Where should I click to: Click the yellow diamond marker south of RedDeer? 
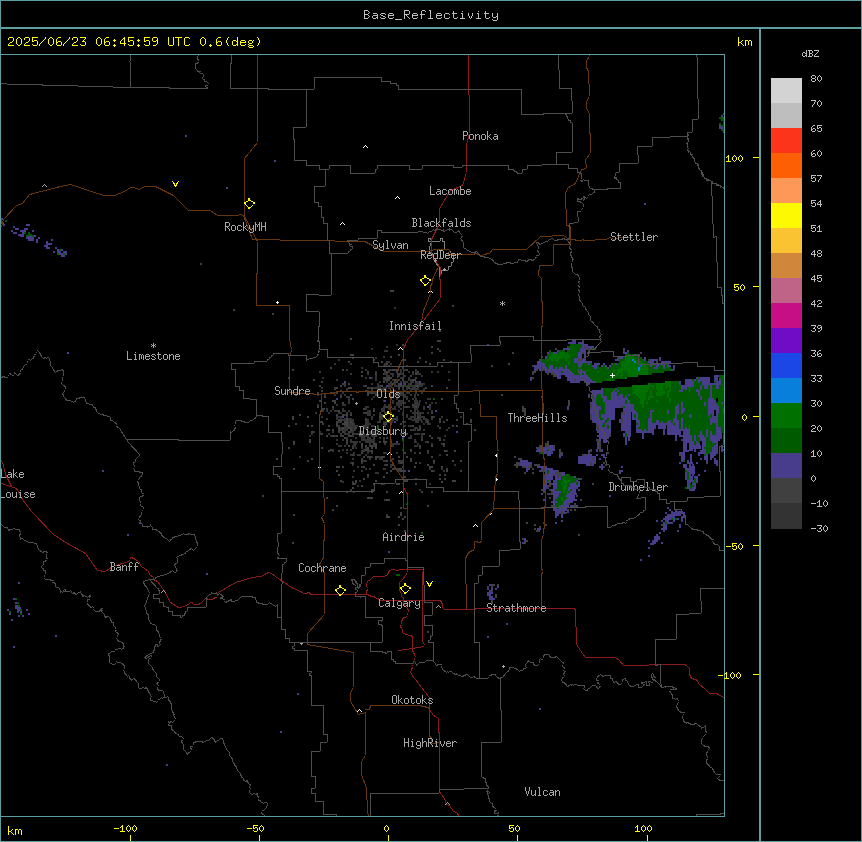426,281
